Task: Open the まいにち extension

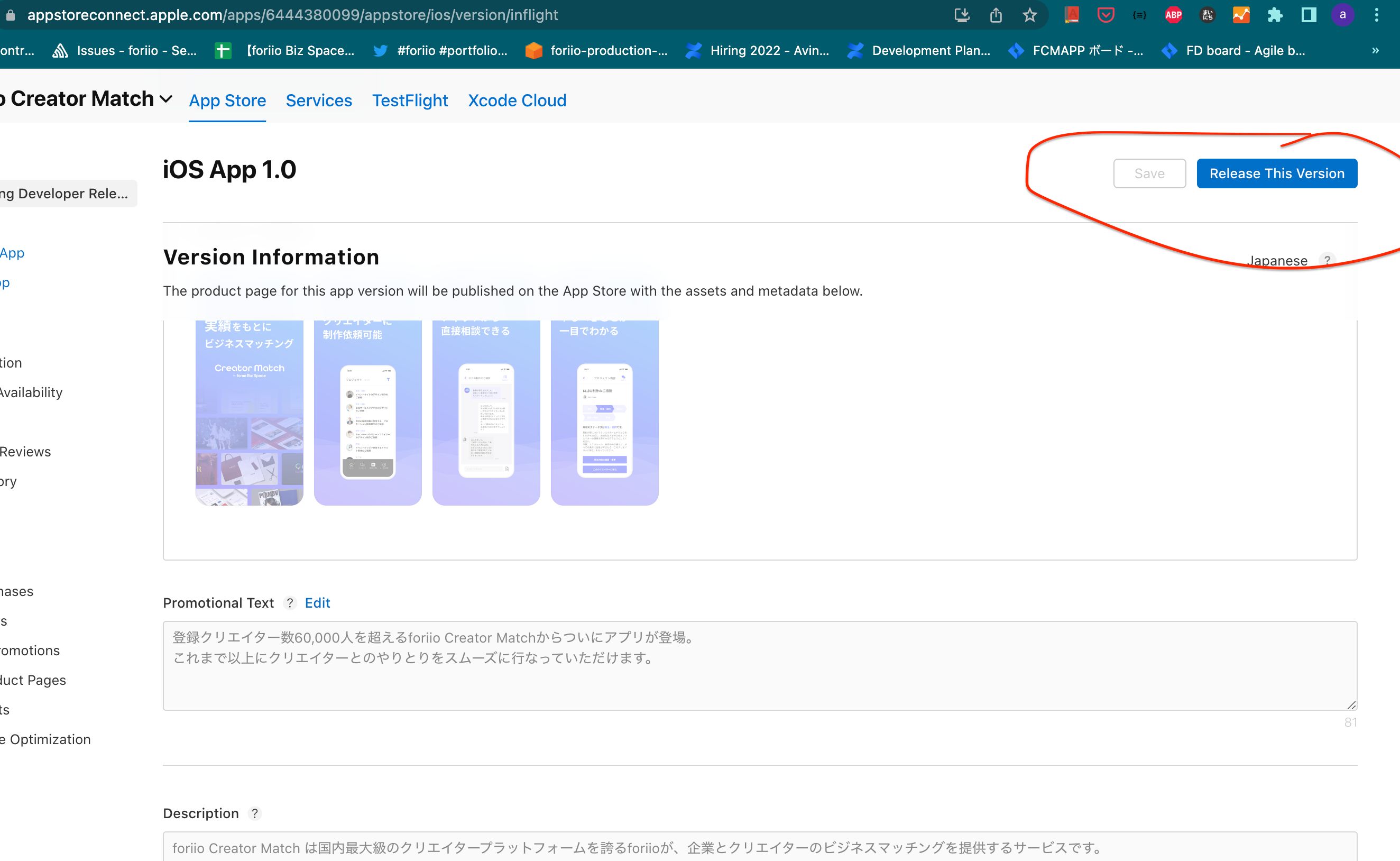Action: tap(1208, 15)
